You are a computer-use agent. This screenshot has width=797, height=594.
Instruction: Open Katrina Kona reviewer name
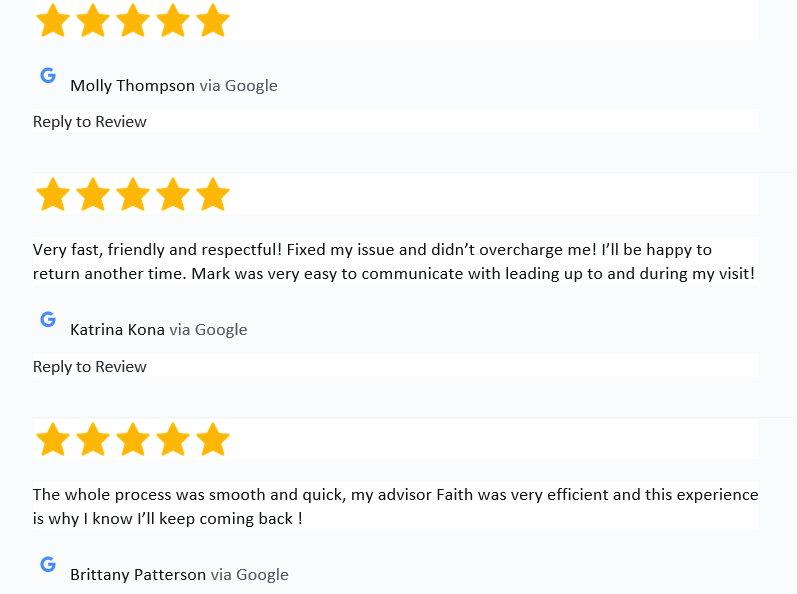[x=117, y=329]
